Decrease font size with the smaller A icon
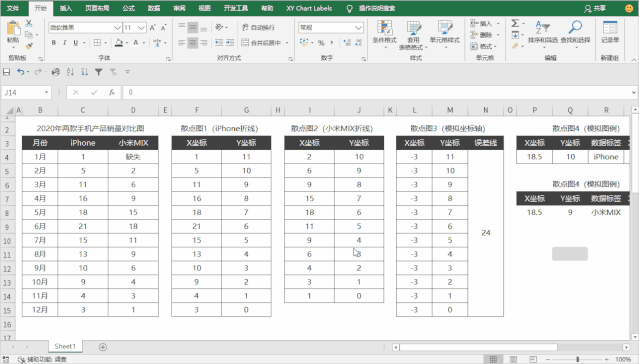This screenshot has width=639, height=364. pyautogui.click(x=164, y=27)
